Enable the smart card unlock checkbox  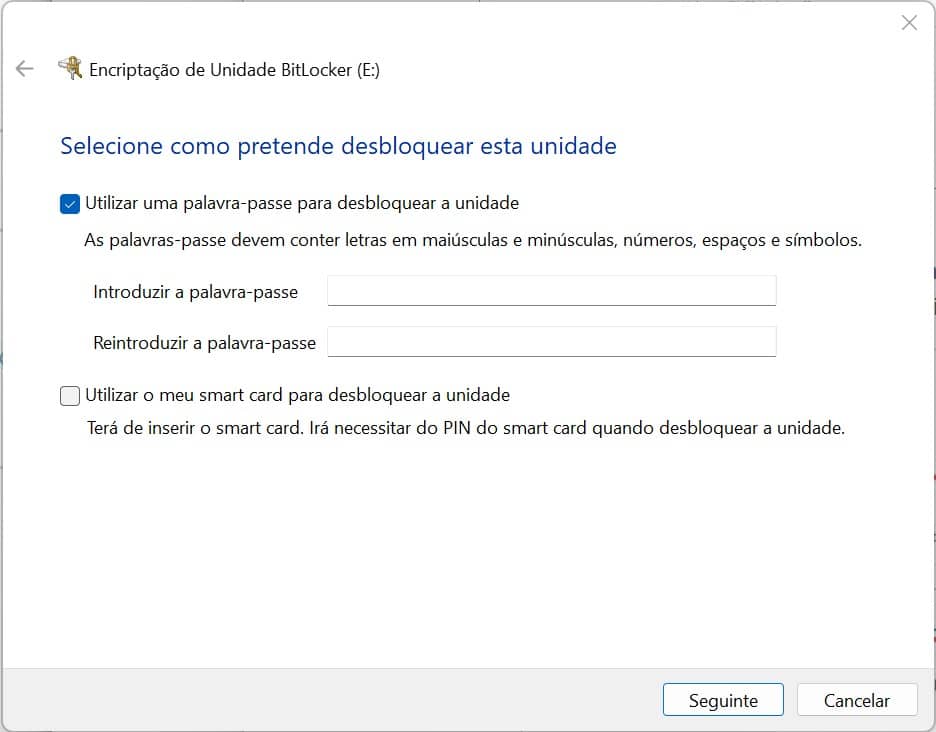tap(70, 396)
